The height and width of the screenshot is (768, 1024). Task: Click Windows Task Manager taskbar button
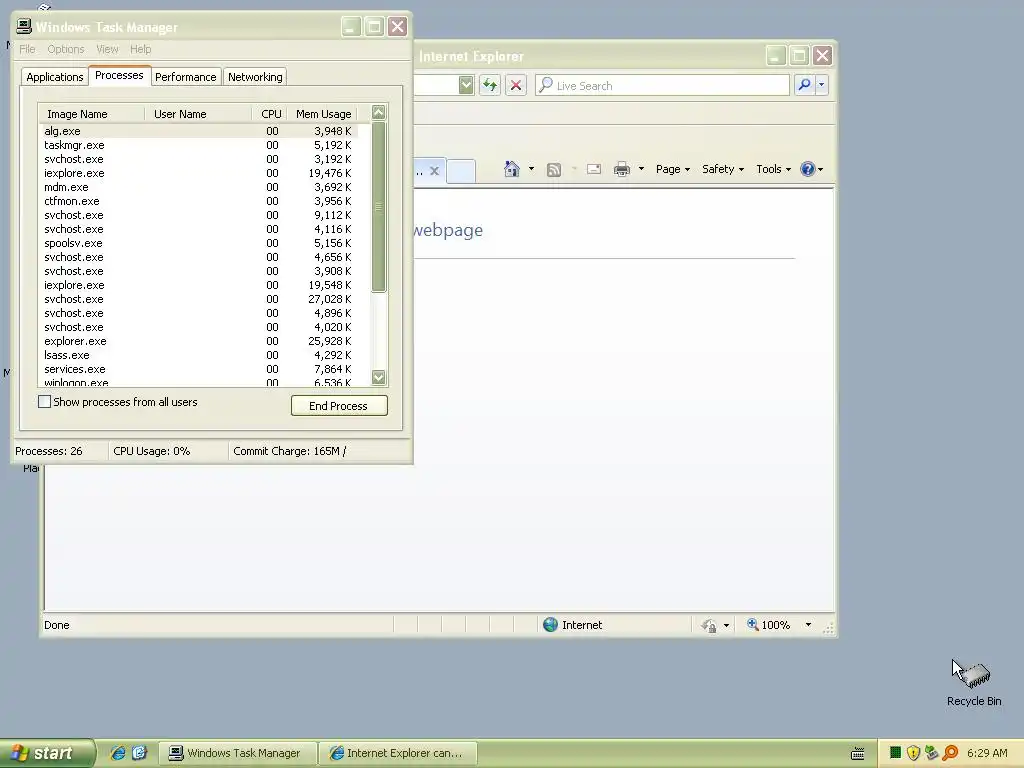pos(238,753)
